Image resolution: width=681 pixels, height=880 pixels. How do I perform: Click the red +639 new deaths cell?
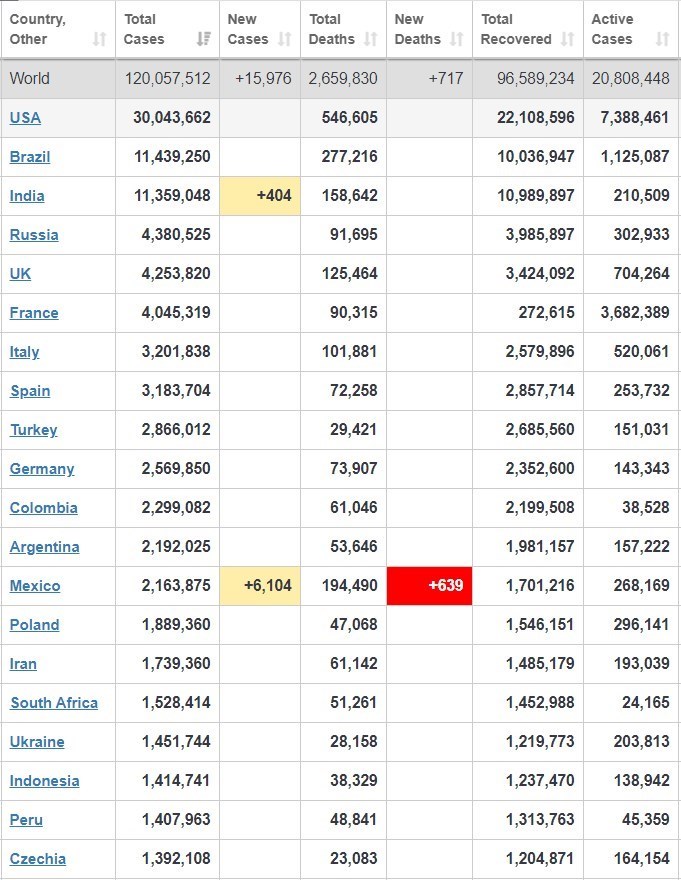(x=430, y=586)
